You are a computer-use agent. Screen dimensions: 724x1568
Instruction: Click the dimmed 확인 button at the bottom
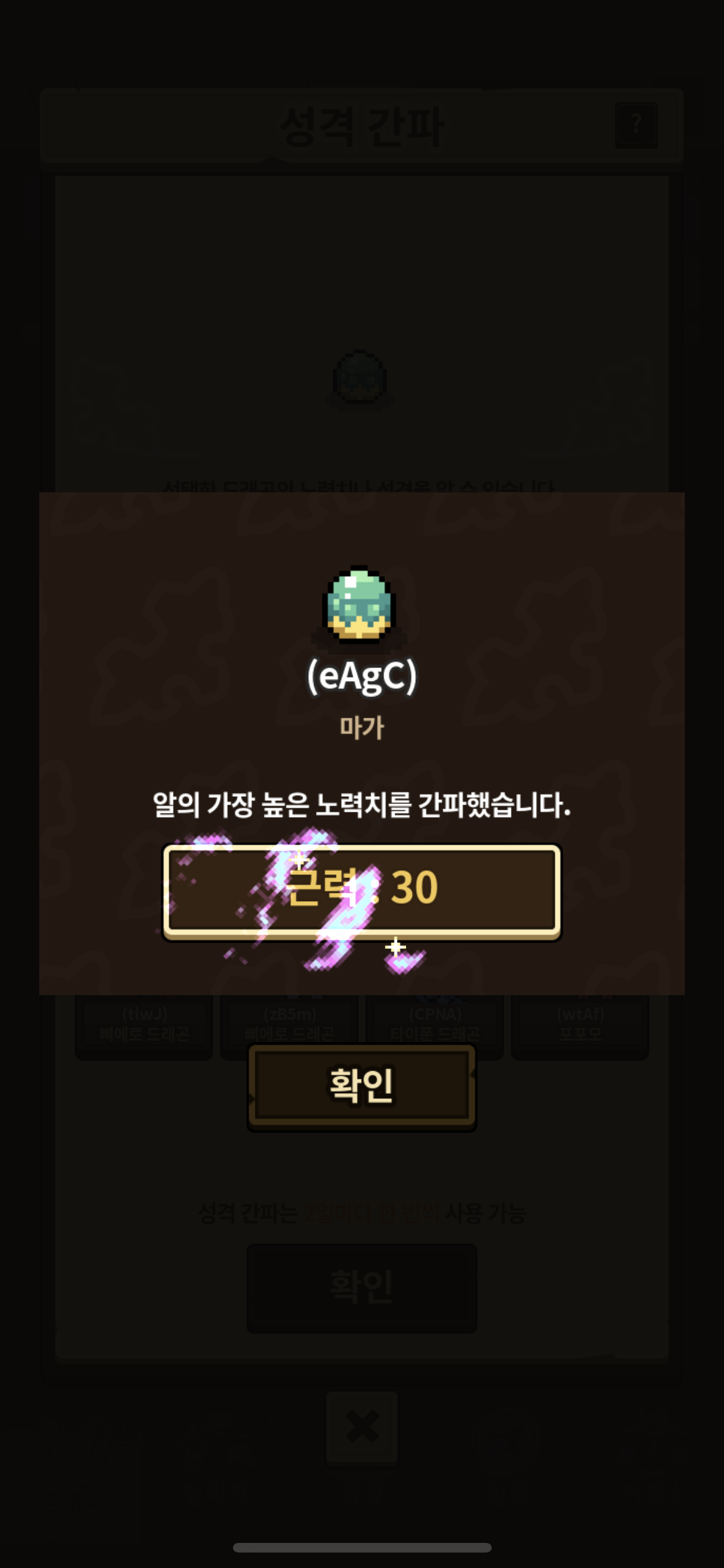362,1287
